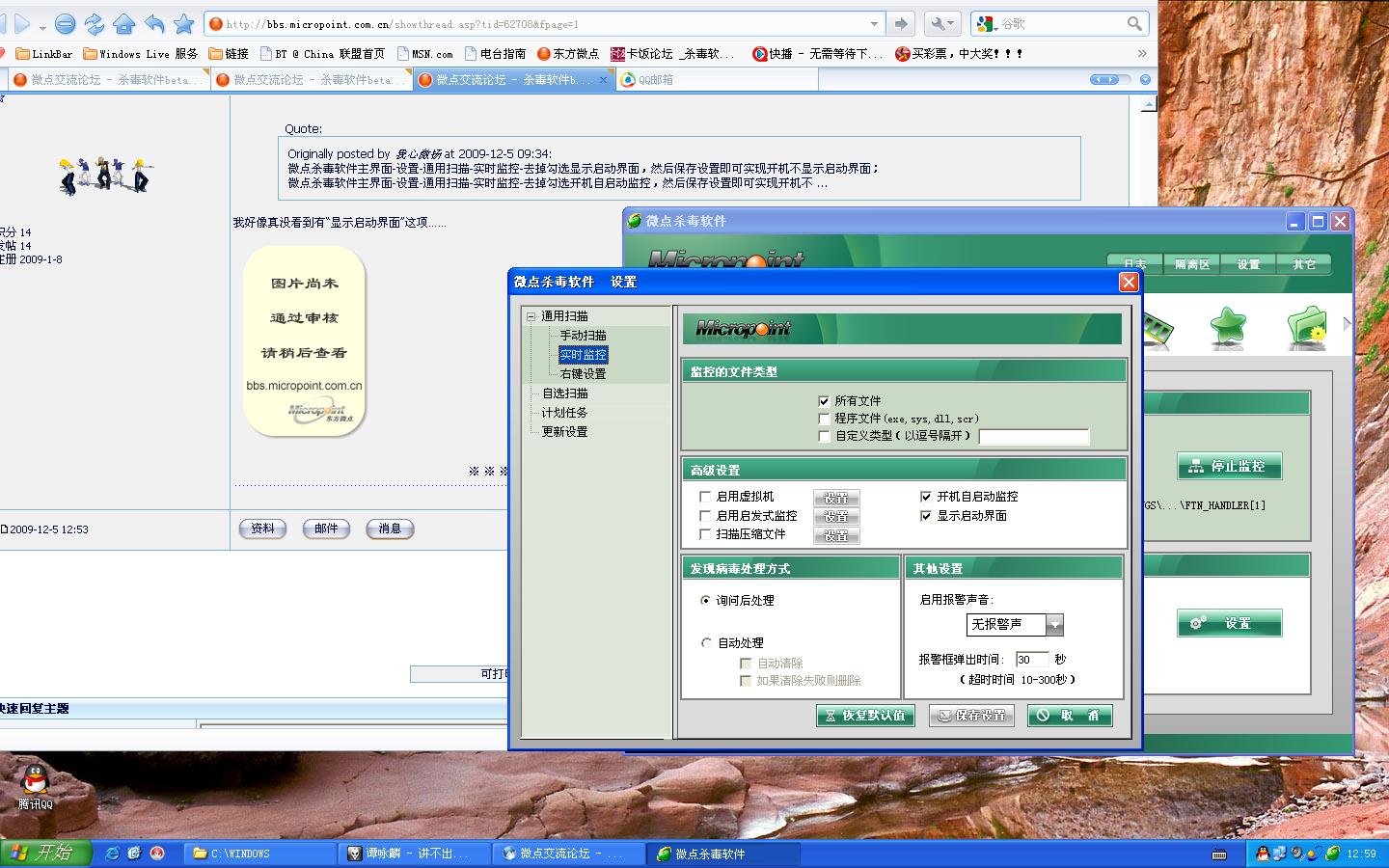This screenshot has height=868, width=1389.
Task: Open the 链接 bookmarks folder
Action: (229, 54)
